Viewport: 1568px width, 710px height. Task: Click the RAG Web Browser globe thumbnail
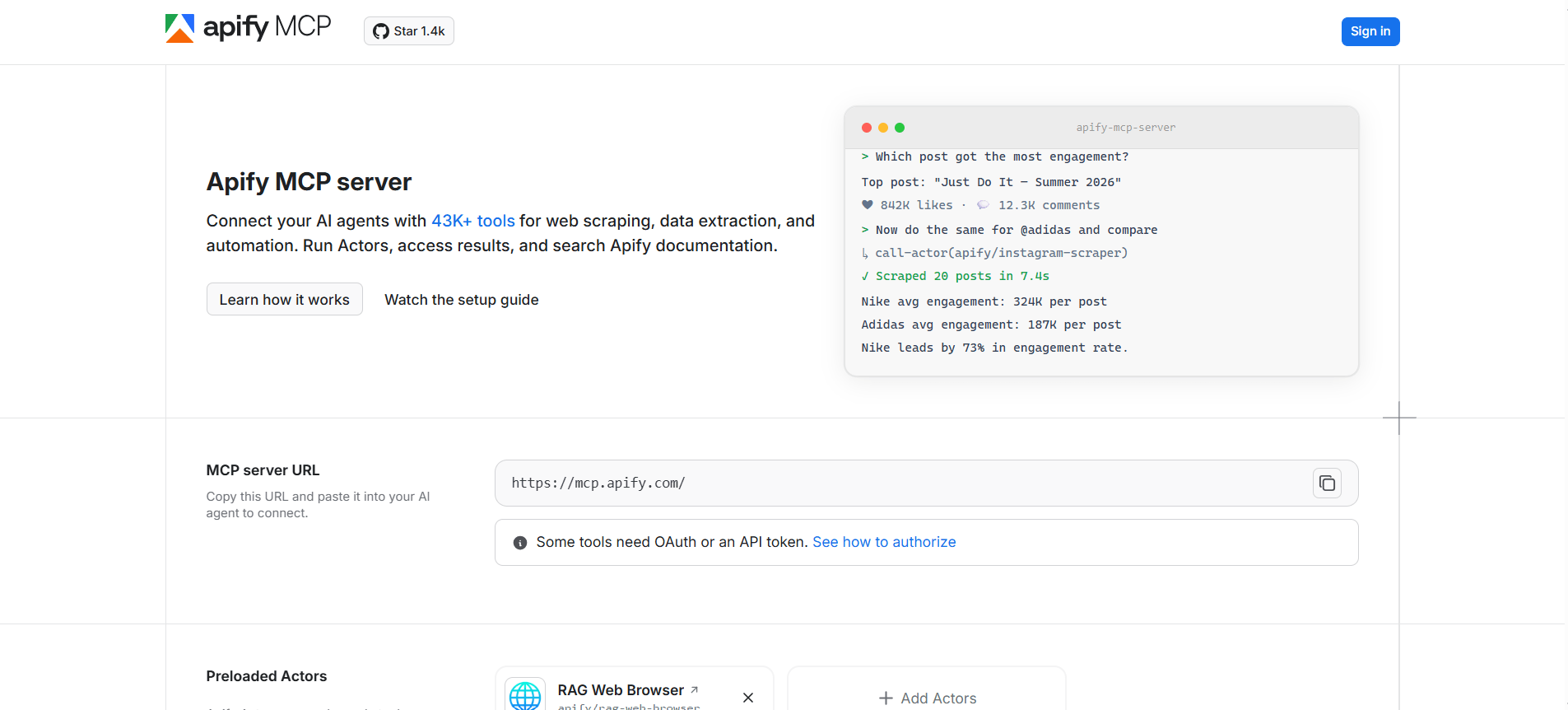(x=525, y=694)
